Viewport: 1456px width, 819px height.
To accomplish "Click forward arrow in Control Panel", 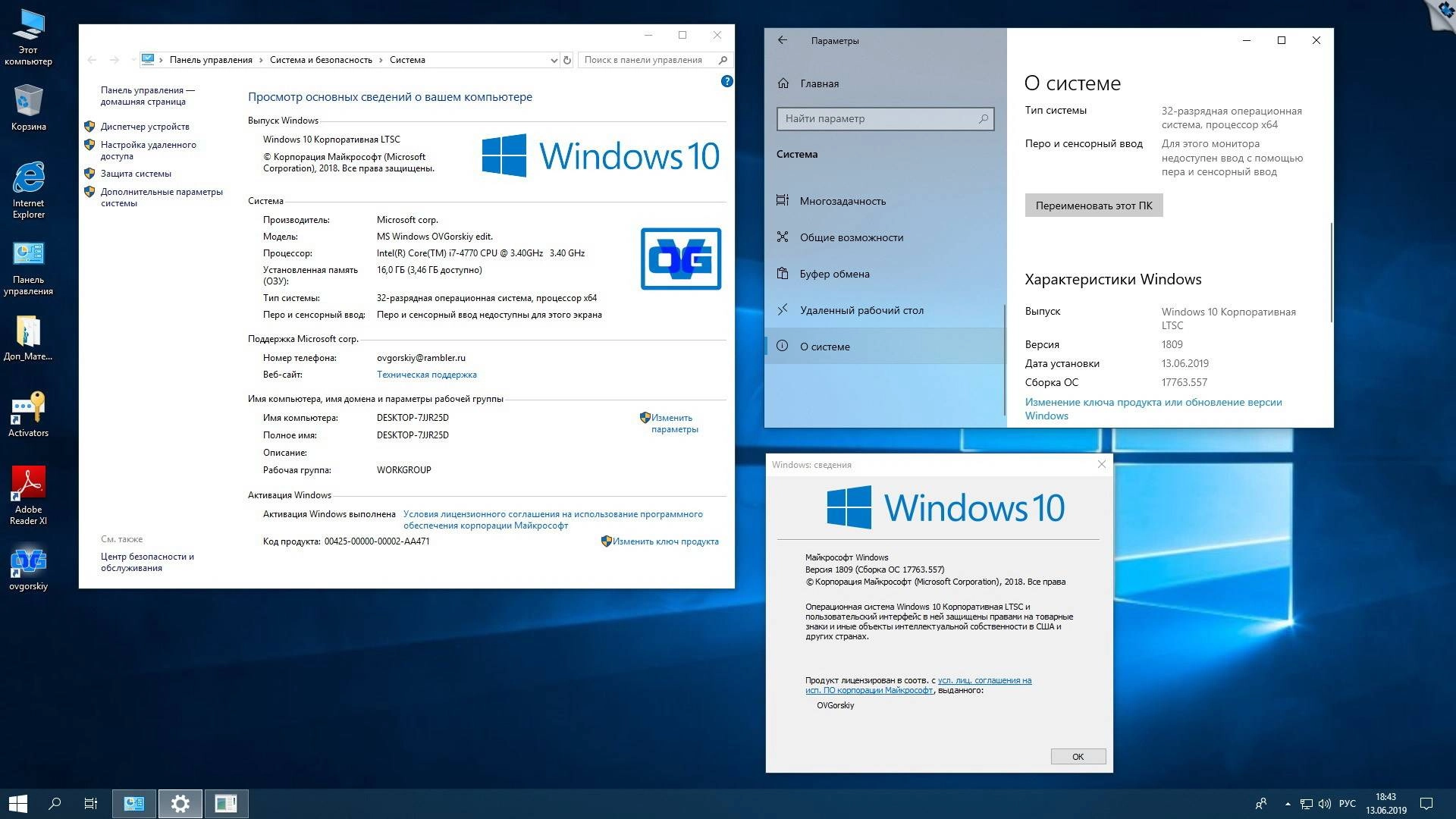I will click(x=114, y=60).
